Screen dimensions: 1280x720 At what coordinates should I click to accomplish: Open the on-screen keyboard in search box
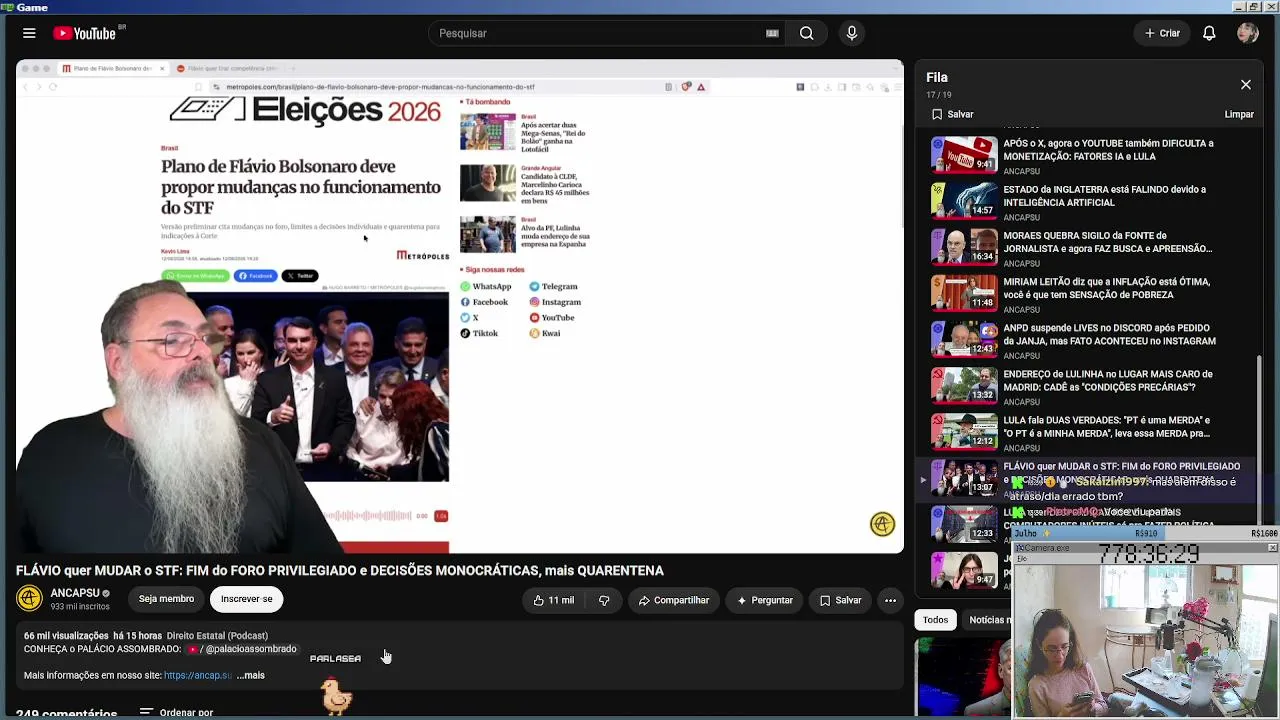[772, 33]
